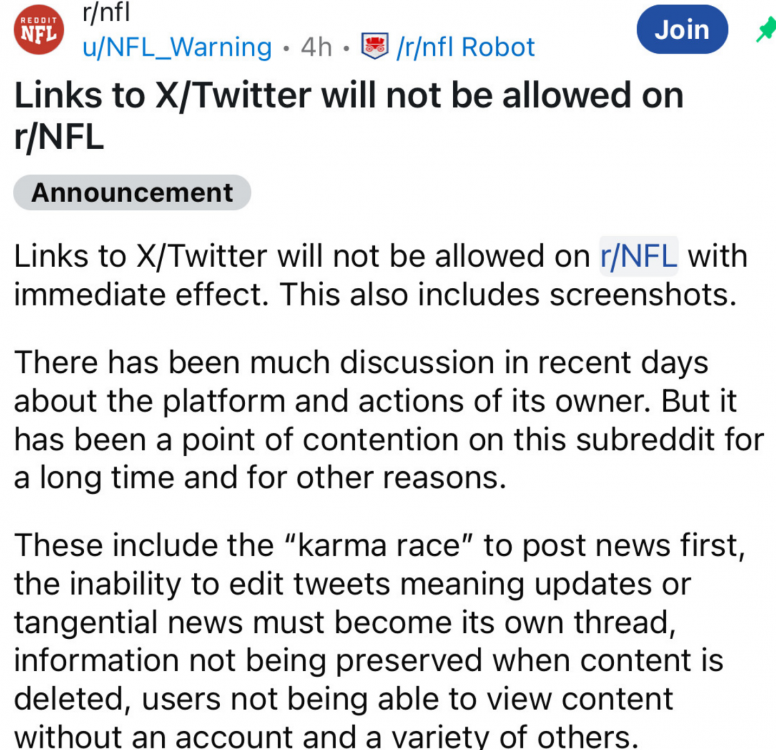Click the 4h post timestamp
The height and width of the screenshot is (750, 776).
(317, 47)
